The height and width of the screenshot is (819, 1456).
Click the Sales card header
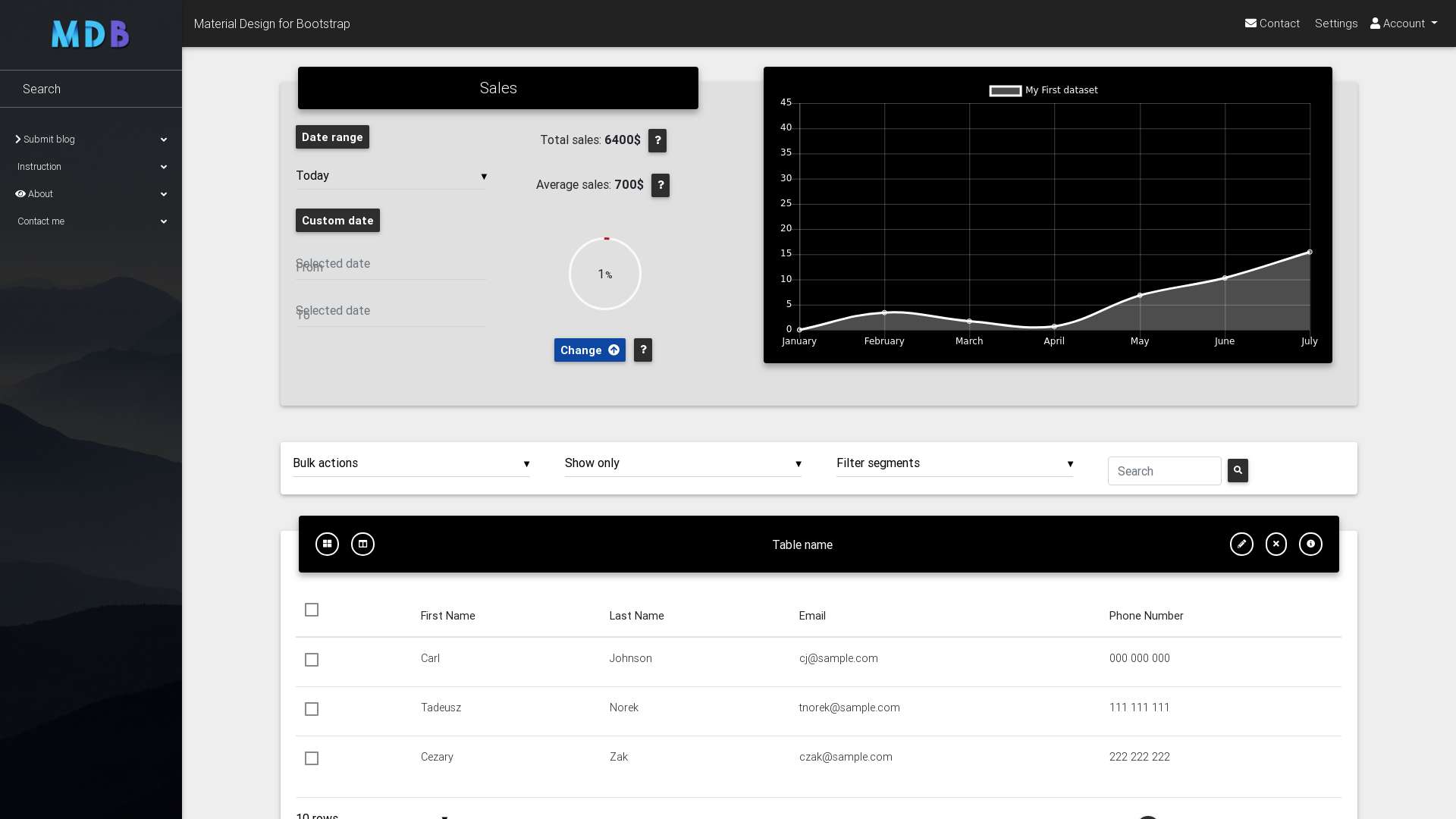(498, 88)
